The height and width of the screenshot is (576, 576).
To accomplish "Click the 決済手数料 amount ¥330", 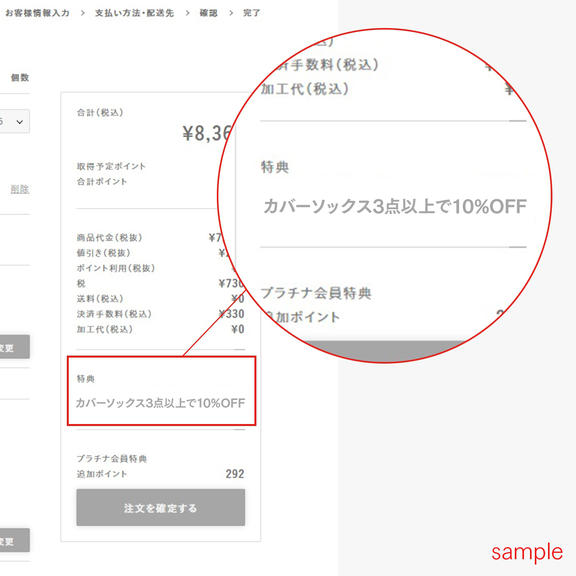I will (x=231, y=314).
